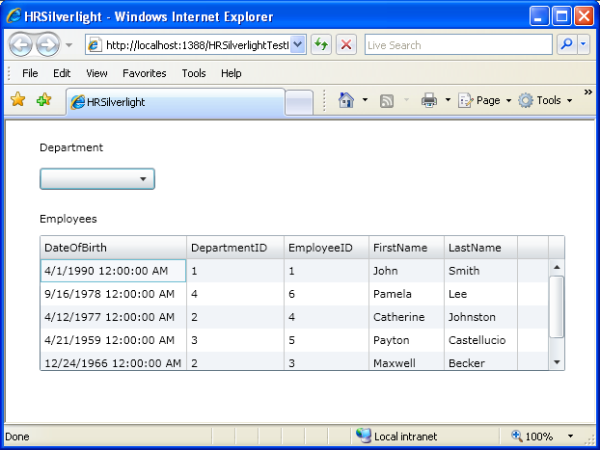Click the browser Back arrow button
Image resolution: width=600 pixels, height=450 pixels.
click(21, 45)
